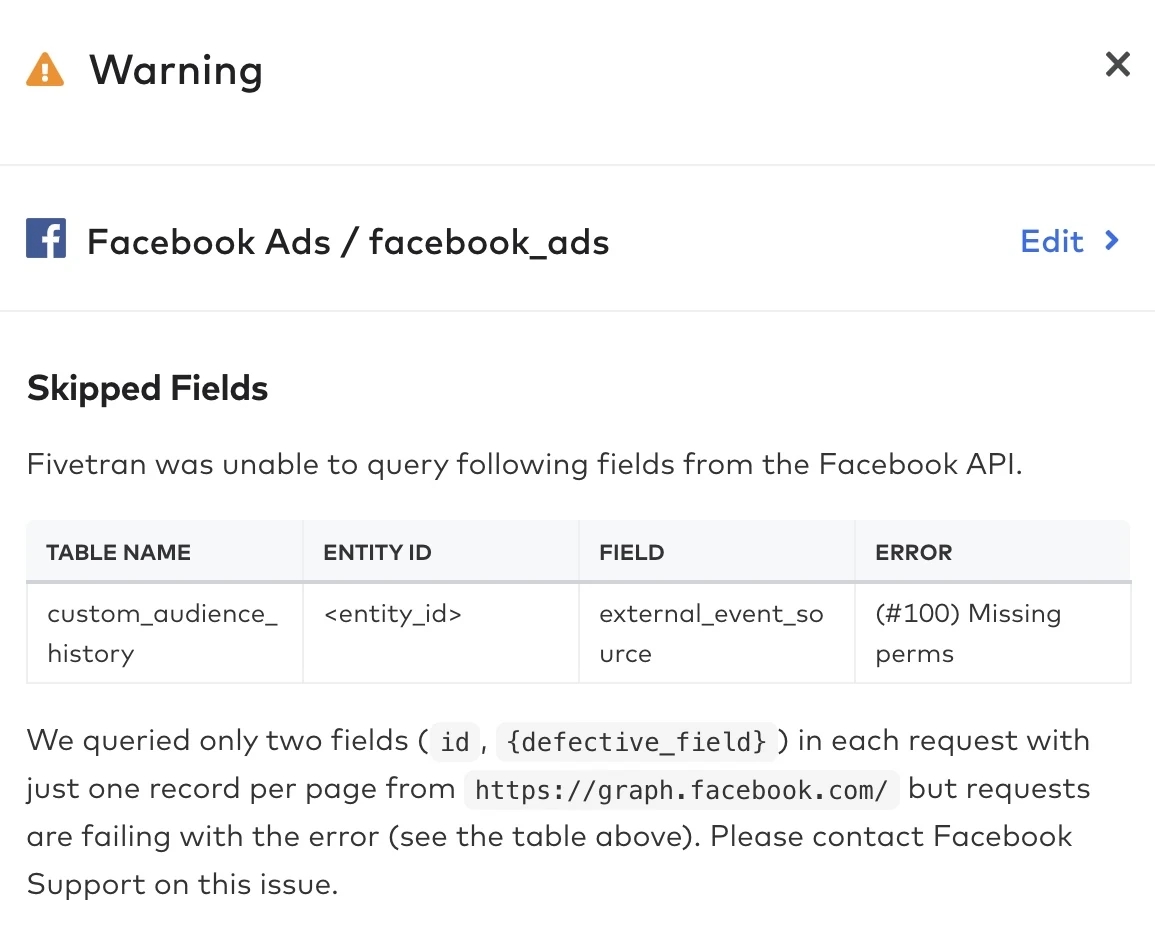This screenshot has width=1155, height=933.
Task: Click the ERROR column header
Action: point(914,552)
